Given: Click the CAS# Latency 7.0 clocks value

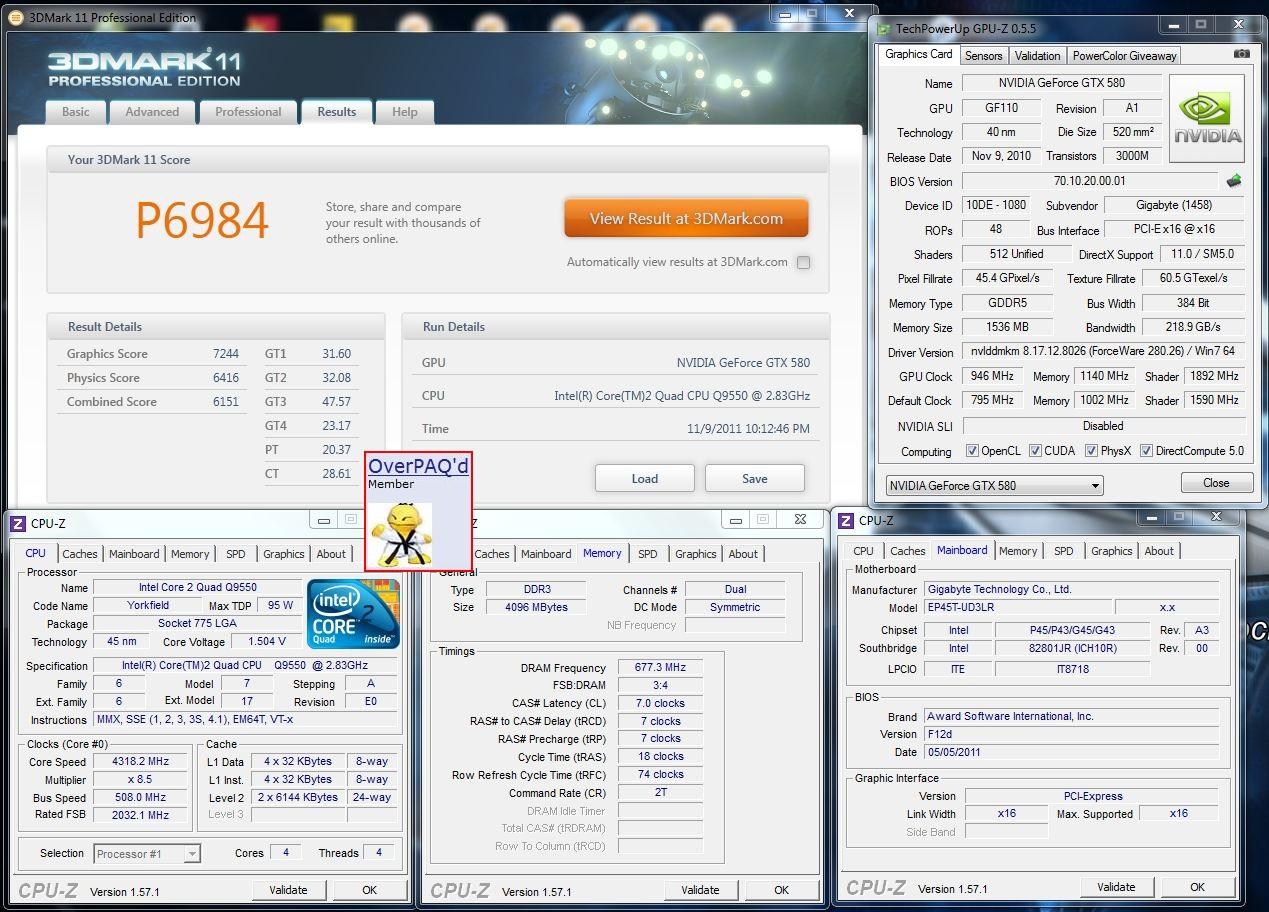Looking at the screenshot, I should coord(660,703).
